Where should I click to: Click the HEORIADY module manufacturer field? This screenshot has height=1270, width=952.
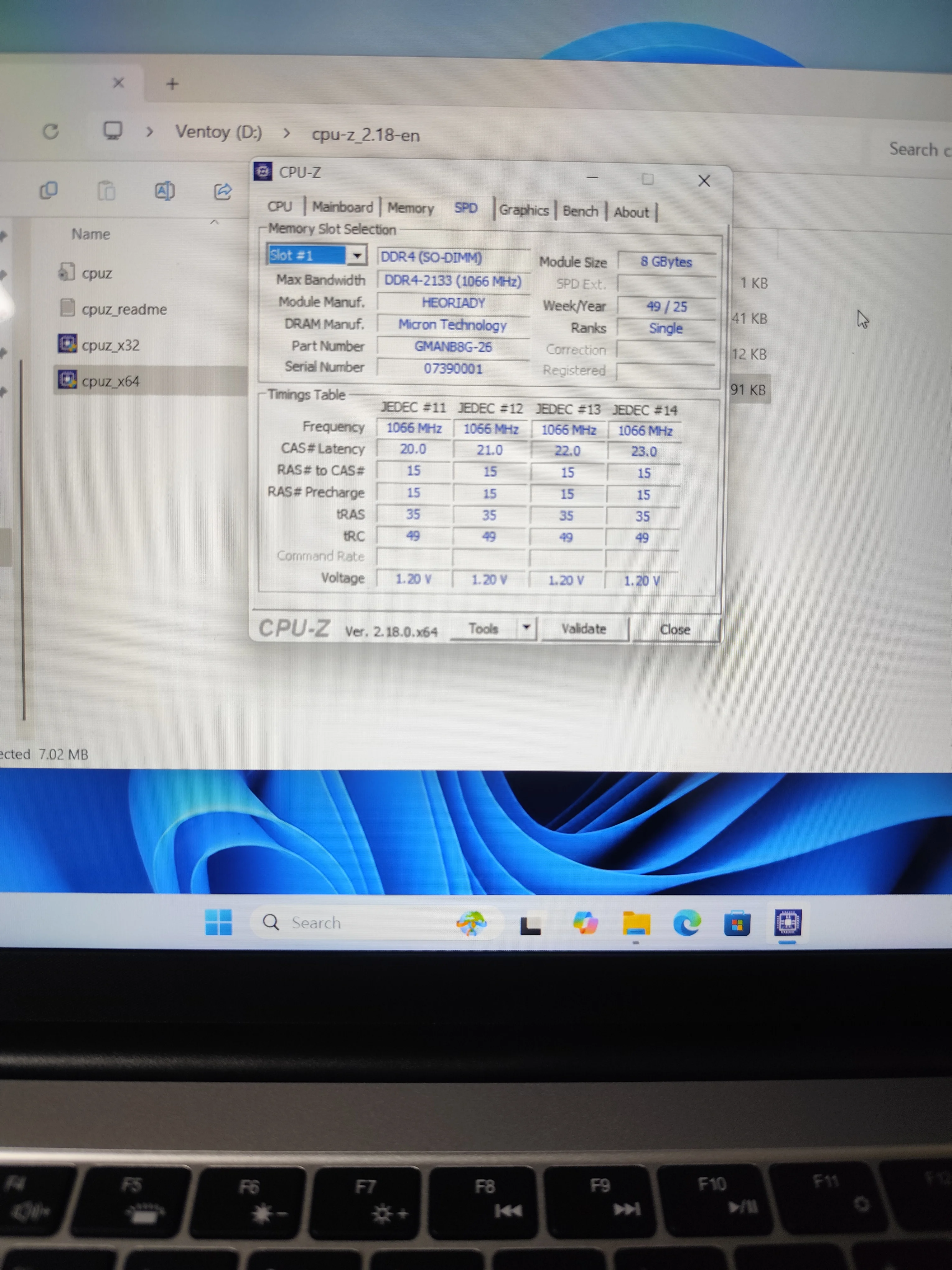453,303
